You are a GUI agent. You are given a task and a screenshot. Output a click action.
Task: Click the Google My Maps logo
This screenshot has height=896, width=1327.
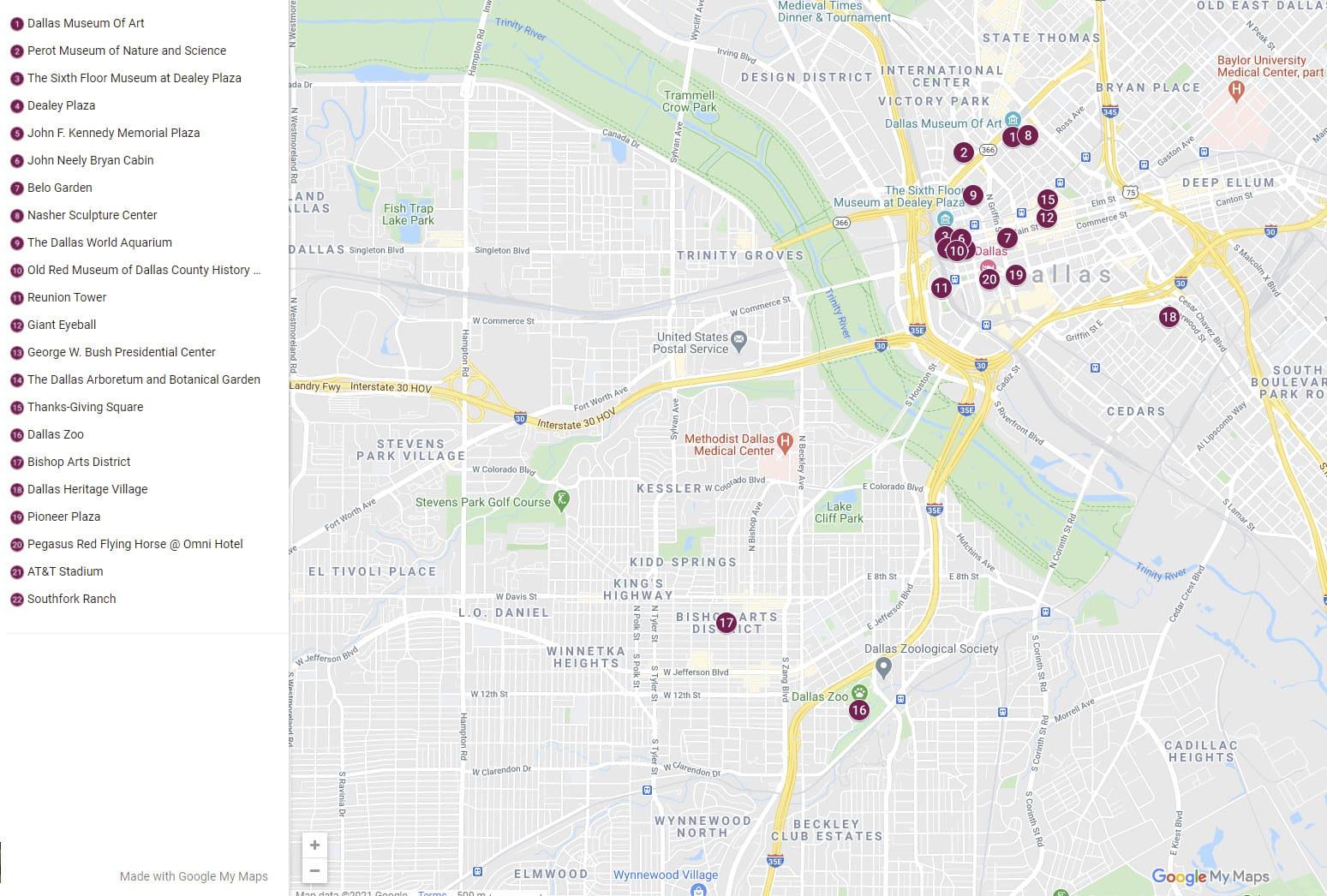(x=1210, y=876)
